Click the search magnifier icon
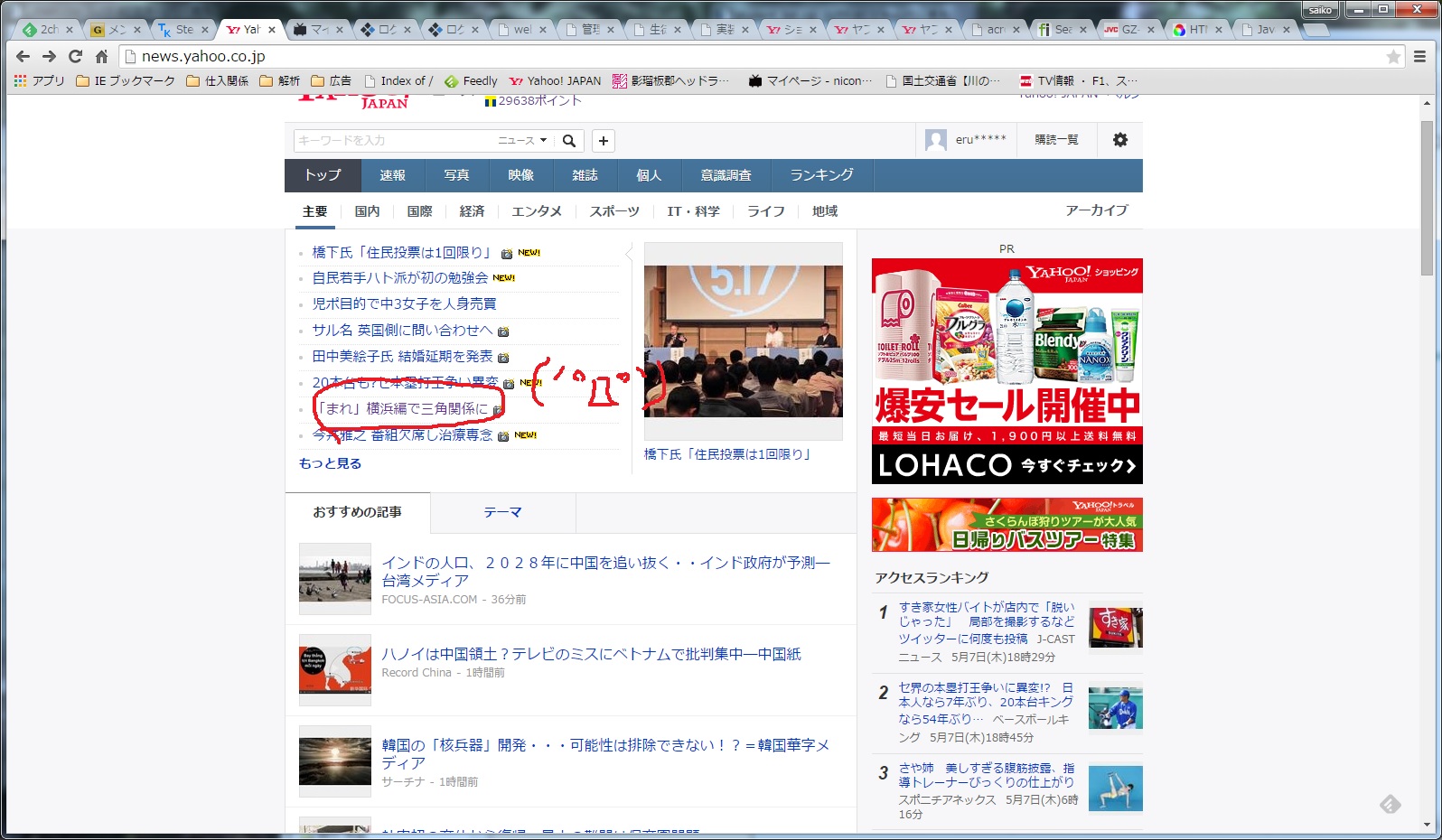Viewport: 1442px width, 840px height. [x=569, y=141]
